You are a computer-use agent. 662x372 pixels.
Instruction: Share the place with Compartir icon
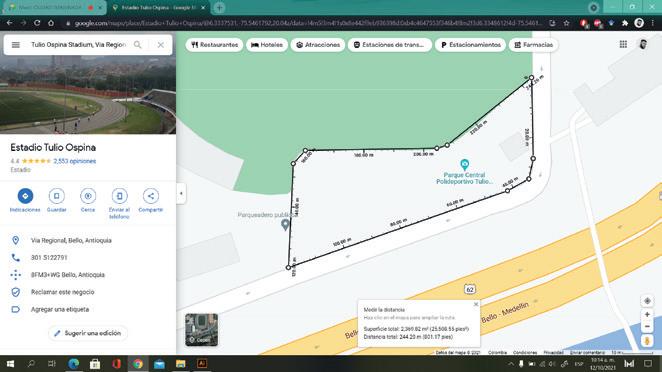click(x=151, y=196)
